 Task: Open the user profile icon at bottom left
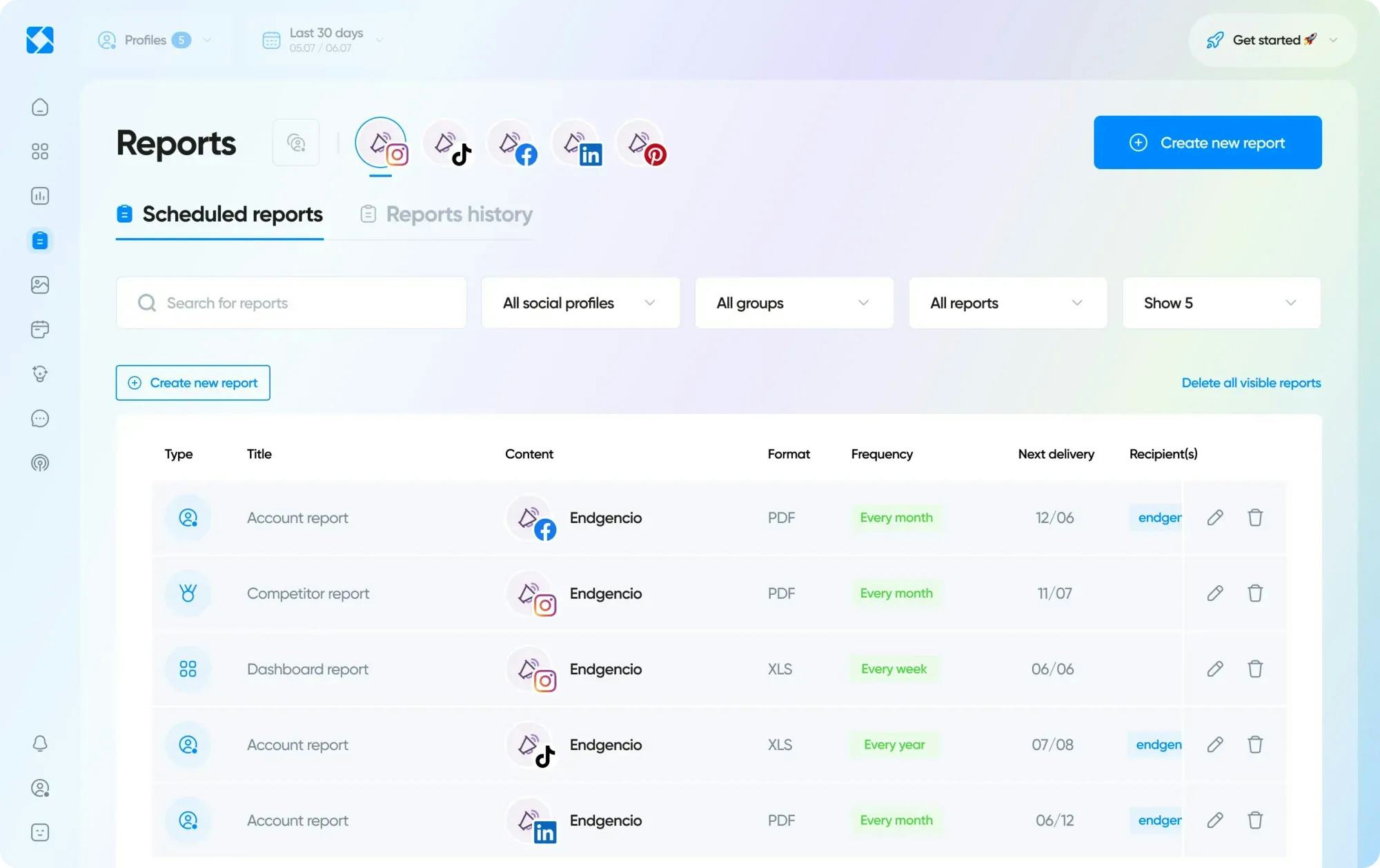tap(39, 788)
